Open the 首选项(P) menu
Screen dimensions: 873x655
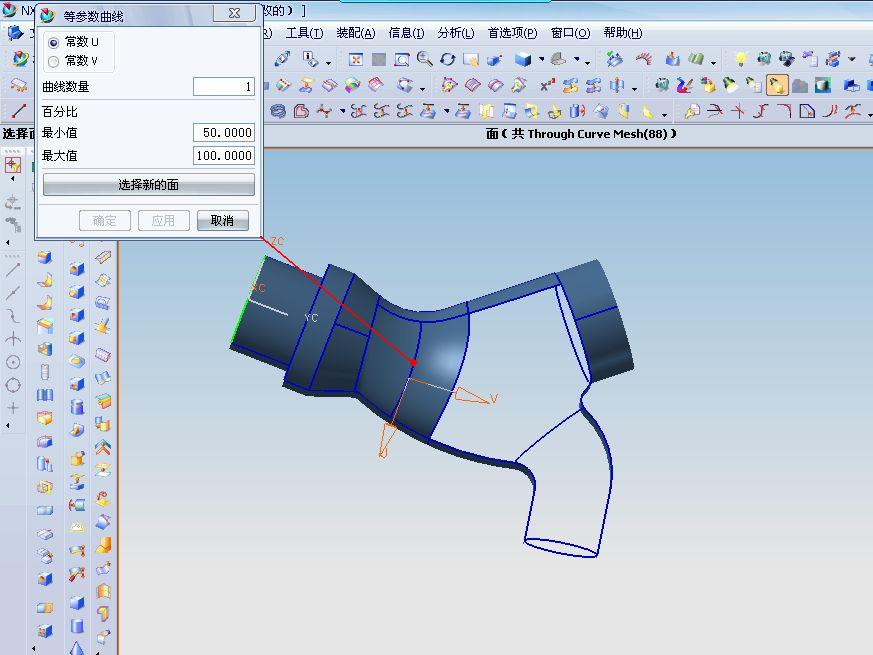[x=512, y=33]
